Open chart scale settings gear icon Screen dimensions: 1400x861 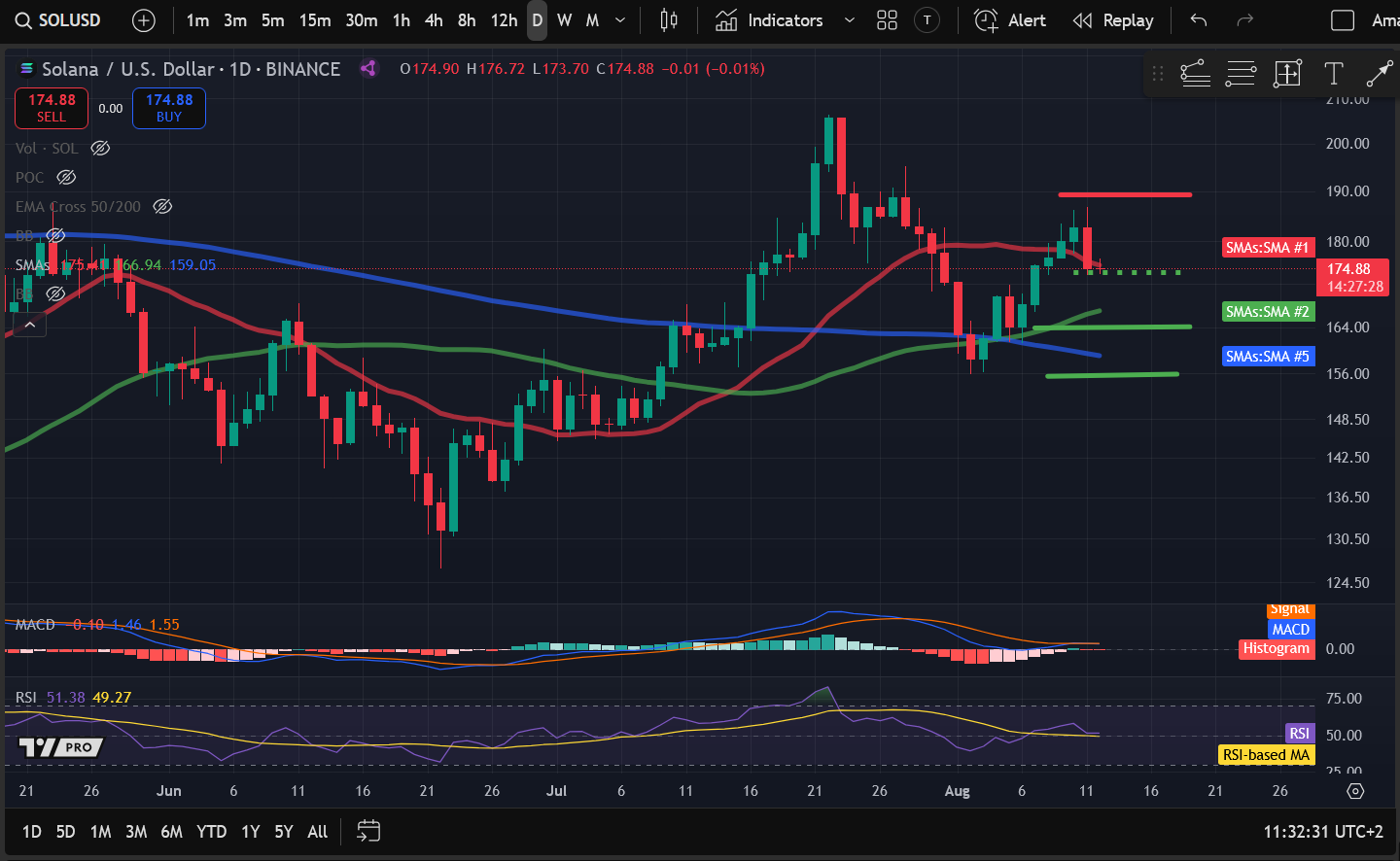(1355, 791)
